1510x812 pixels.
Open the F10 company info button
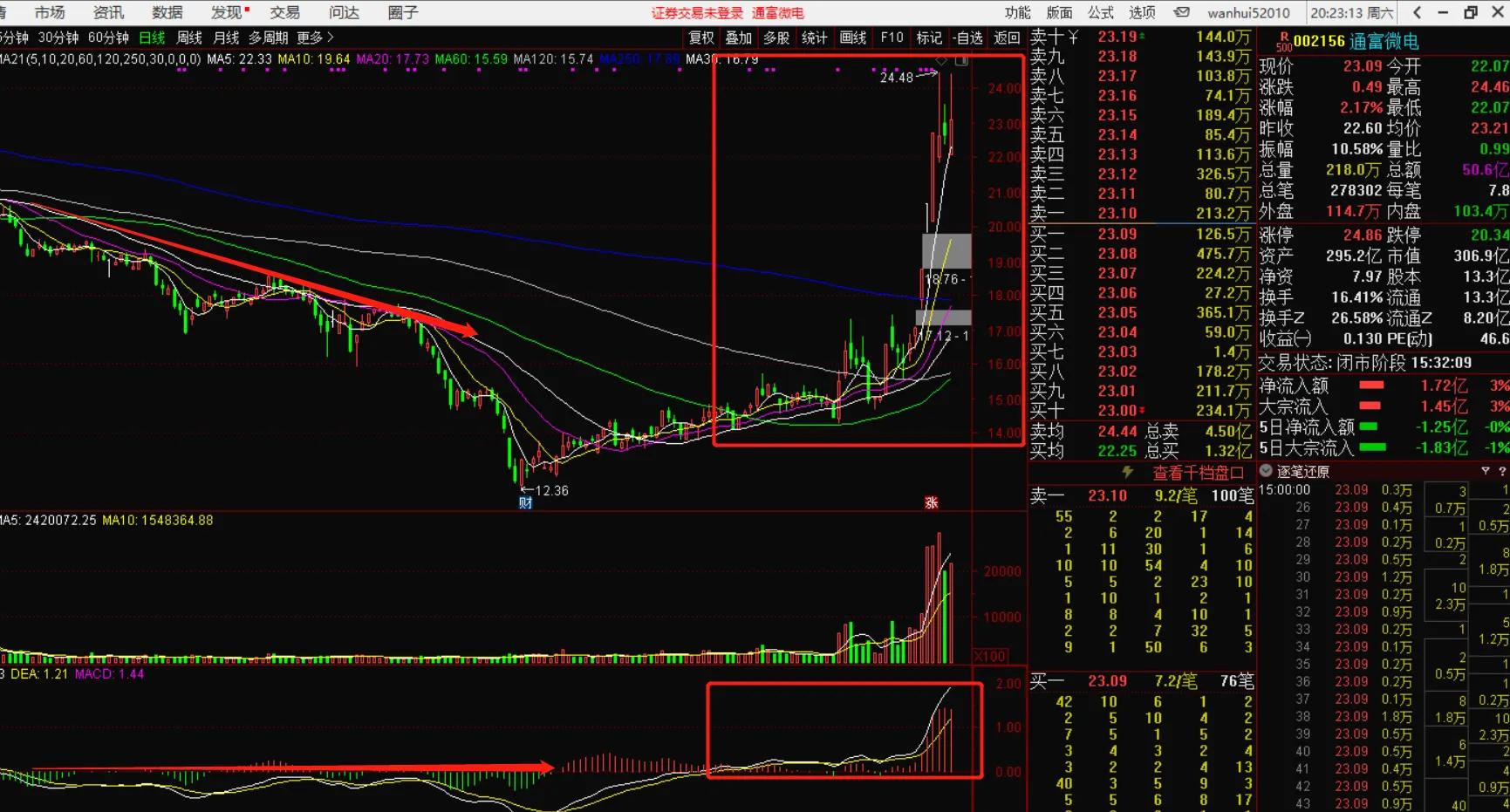click(892, 38)
